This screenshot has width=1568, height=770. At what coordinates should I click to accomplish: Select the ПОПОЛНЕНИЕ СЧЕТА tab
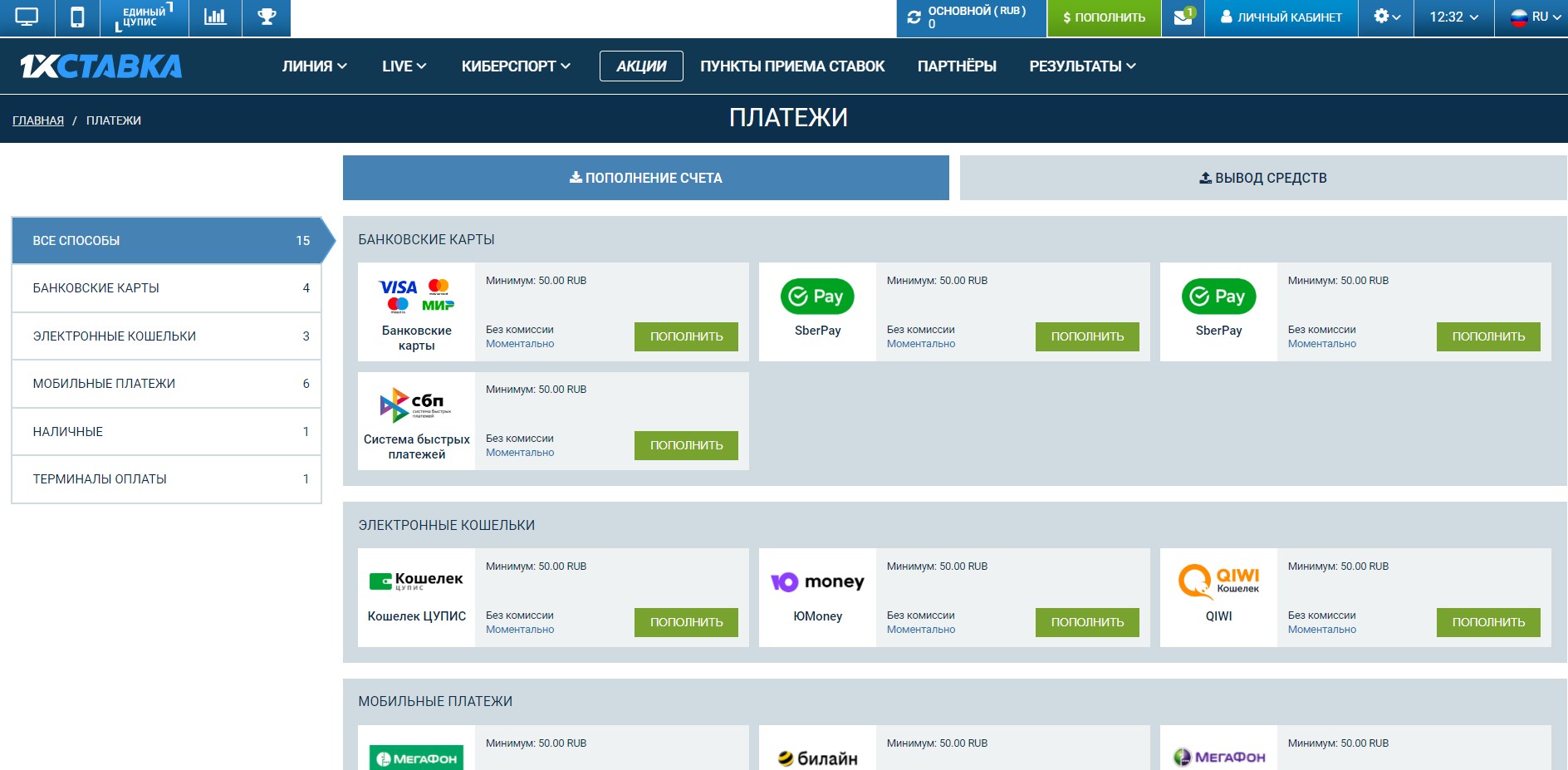pos(646,178)
